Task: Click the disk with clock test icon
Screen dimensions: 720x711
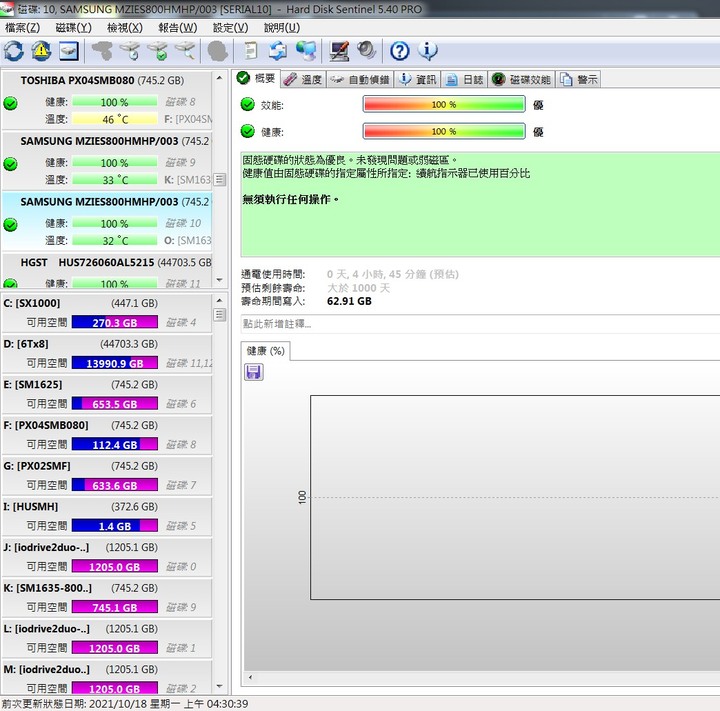Action: [x=130, y=51]
